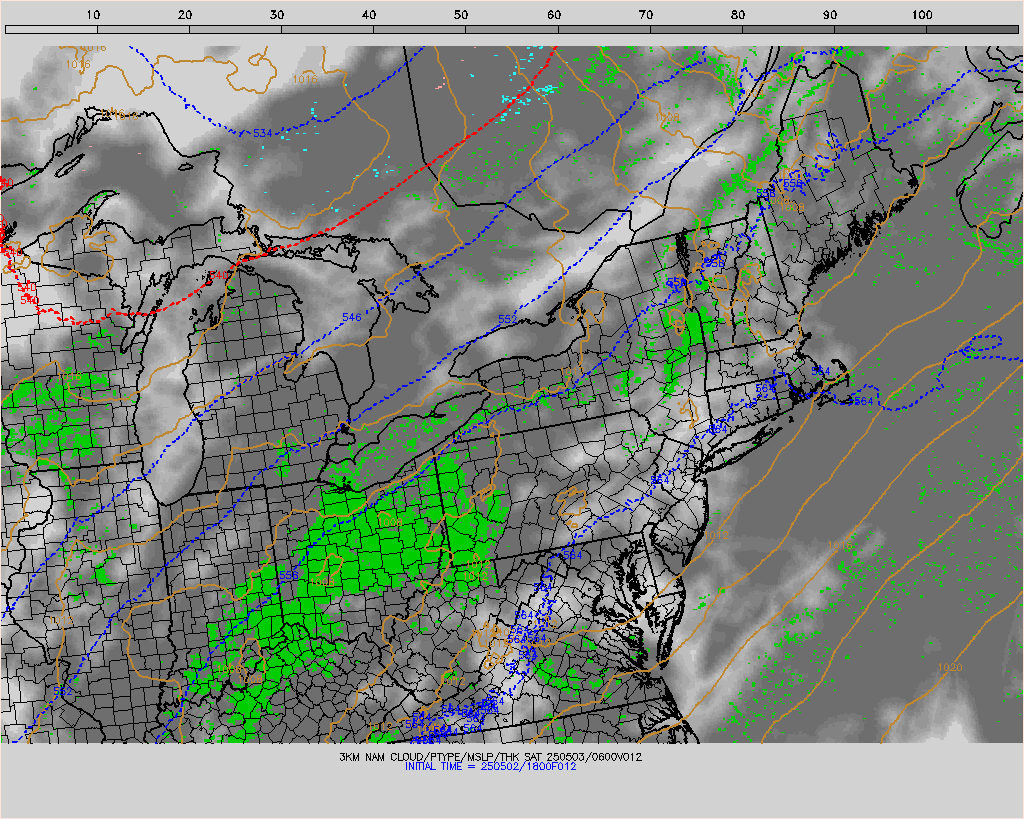Image resolution: width=1024 pixels, height=819 pixels.
Task: Click the blue '534' thickness contour label
Action: [263, 133]
